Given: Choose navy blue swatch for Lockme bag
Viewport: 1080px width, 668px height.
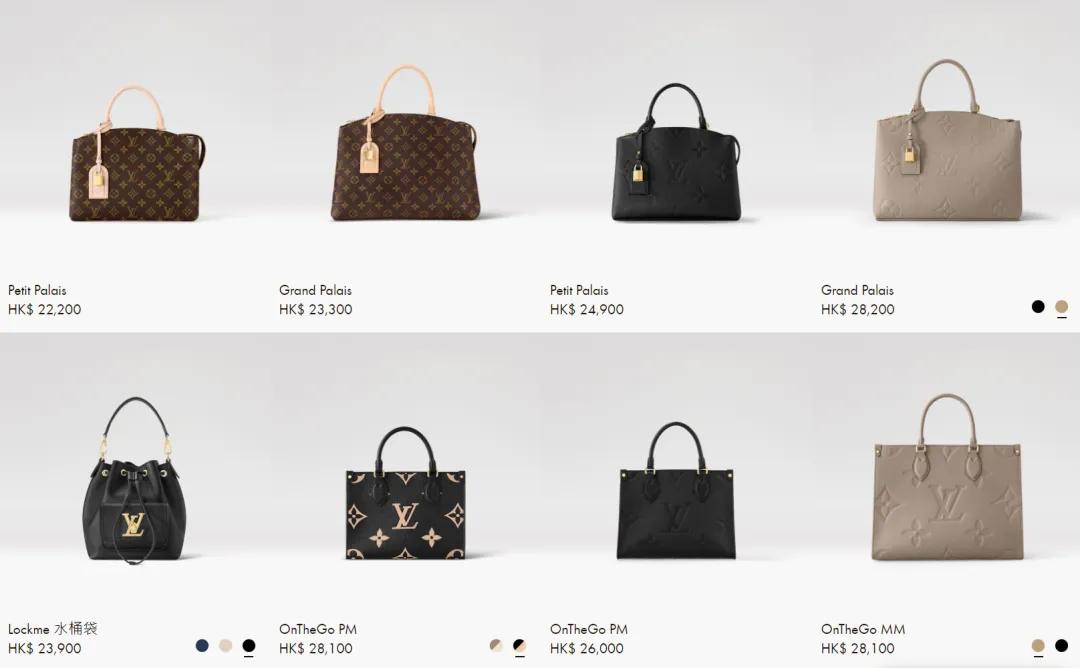Looking at the screenshot, I should click(x=202, y=645).
